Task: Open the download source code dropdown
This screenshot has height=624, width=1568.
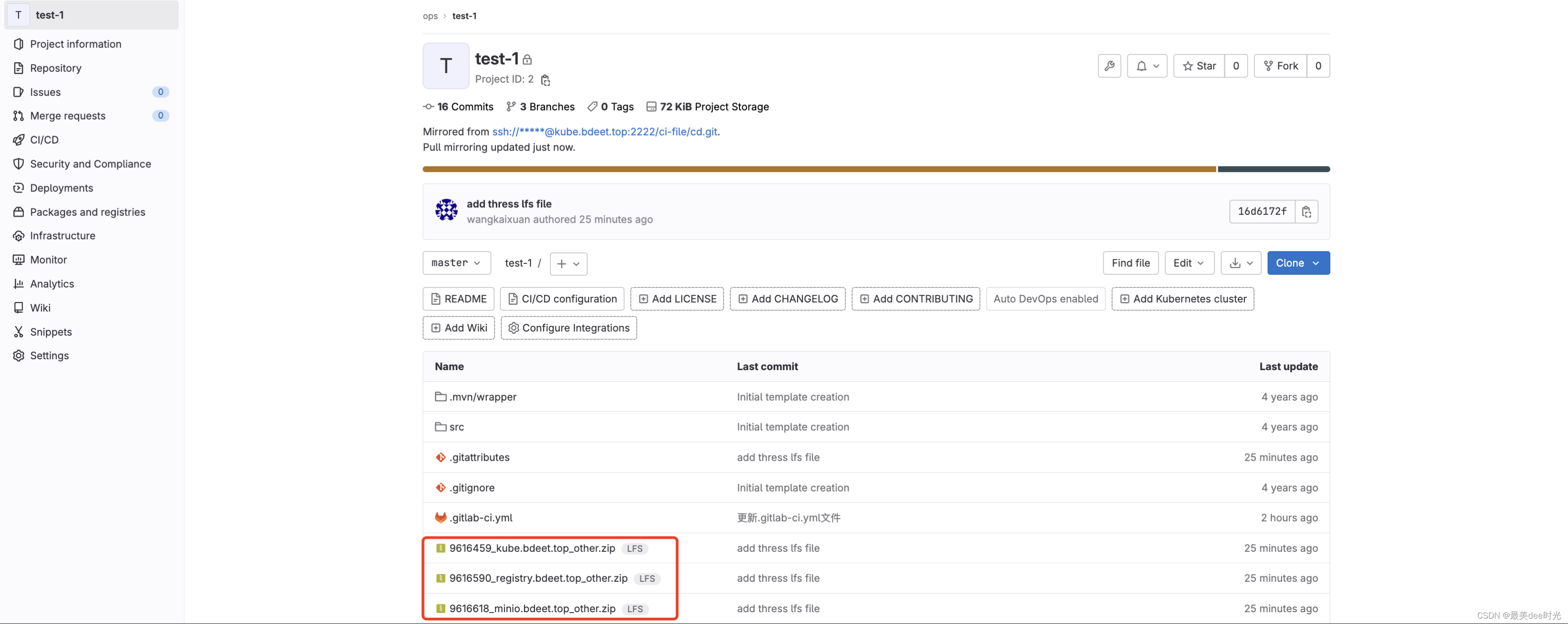Action: [1240, 263]
